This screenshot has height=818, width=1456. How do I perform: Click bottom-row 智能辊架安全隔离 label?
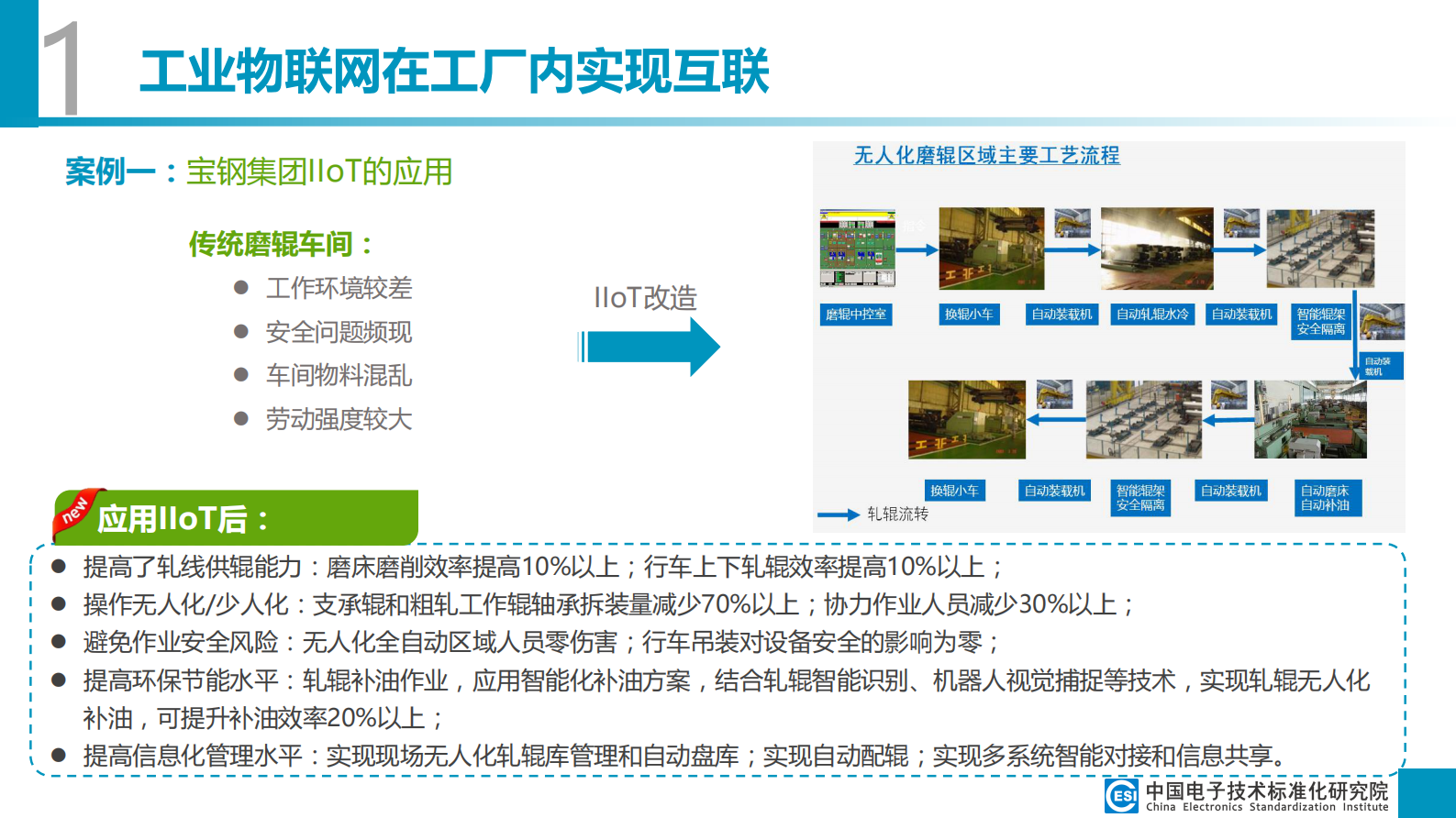click(1140, 498)
